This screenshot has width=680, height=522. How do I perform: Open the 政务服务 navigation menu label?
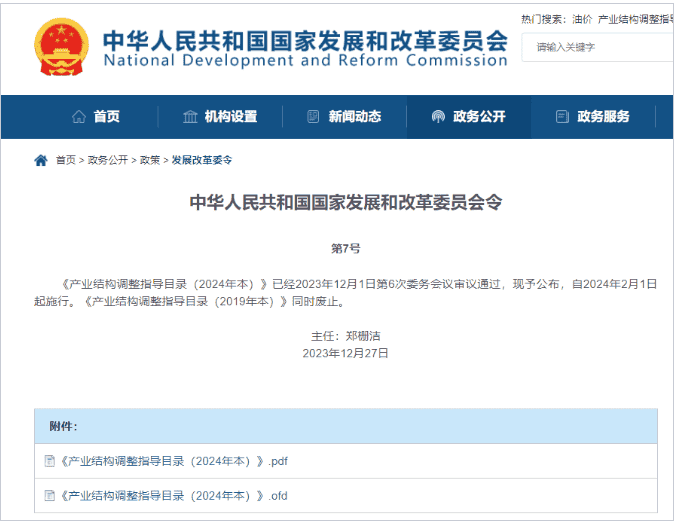coord(603,117)
